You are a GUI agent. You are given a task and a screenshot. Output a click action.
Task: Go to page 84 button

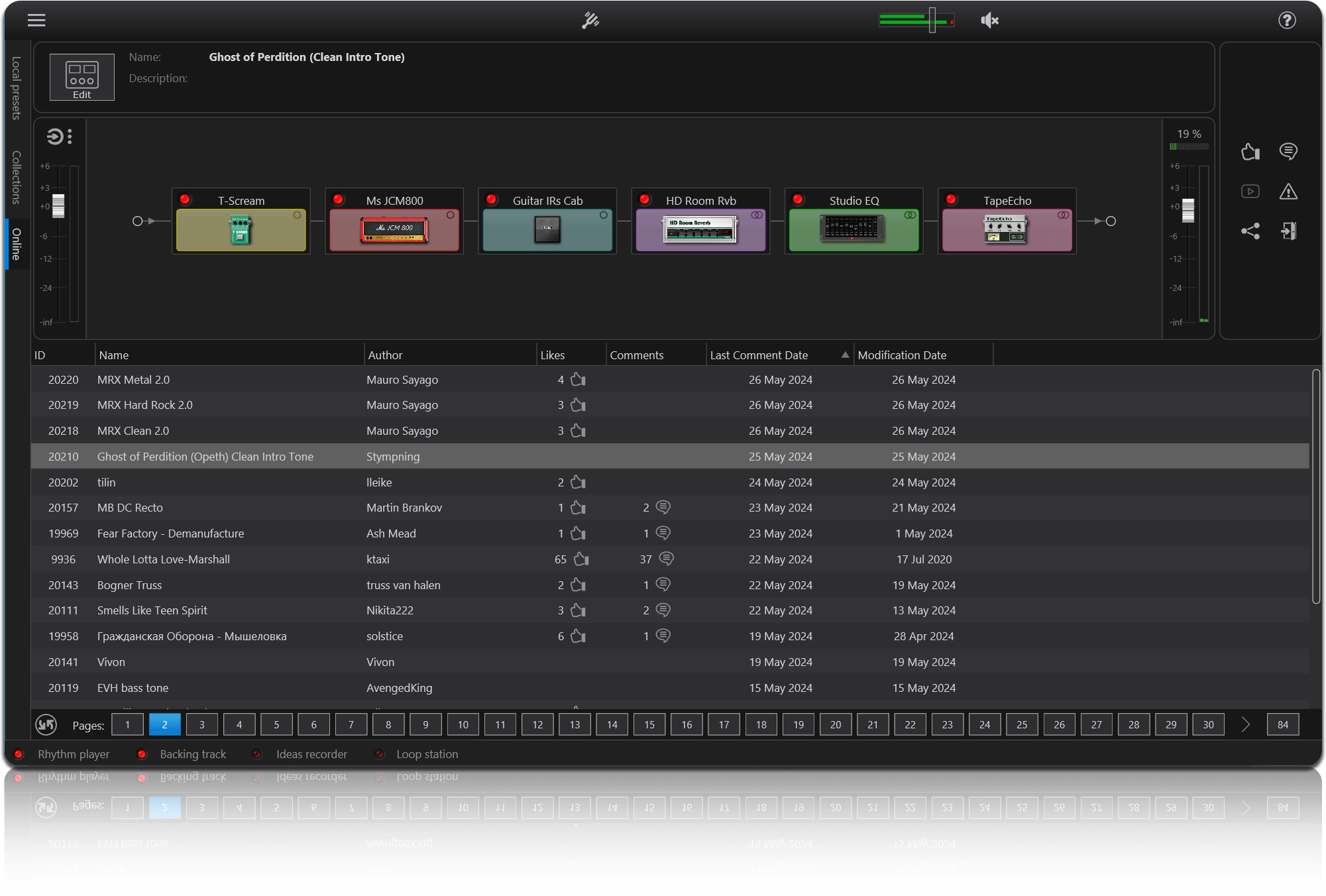(x=1282, y=724)
